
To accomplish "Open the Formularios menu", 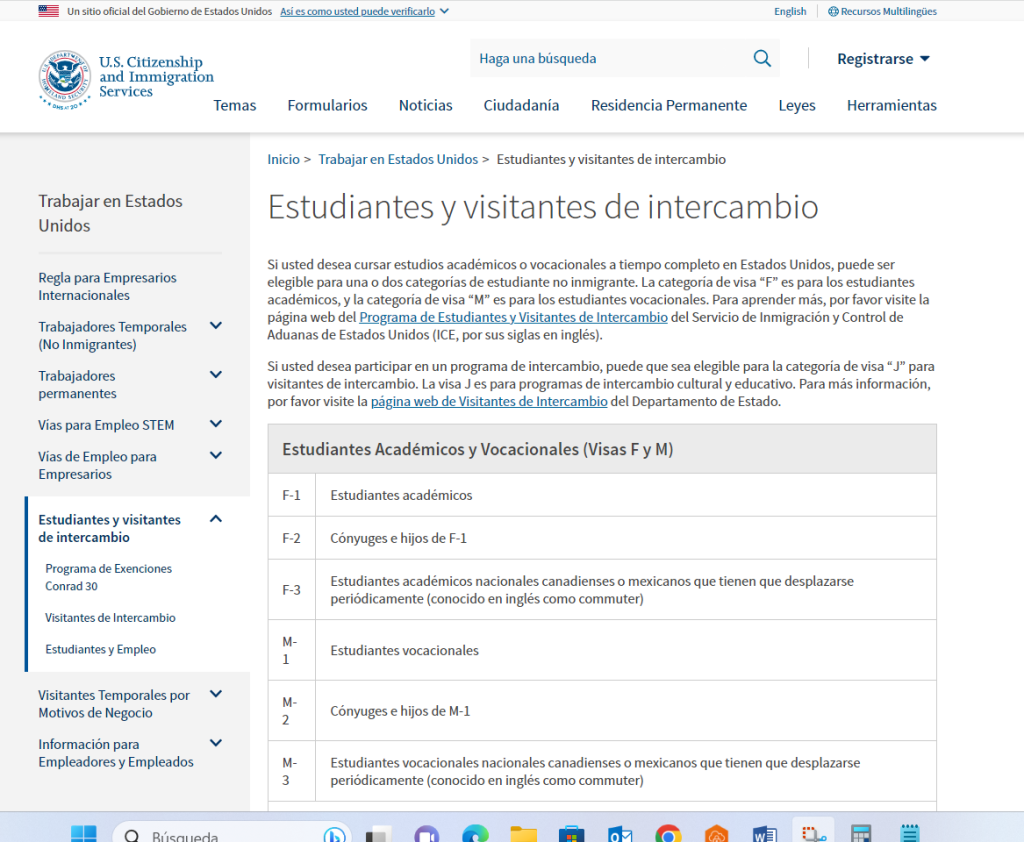I will pyautogui.click(x=327, y=105).
